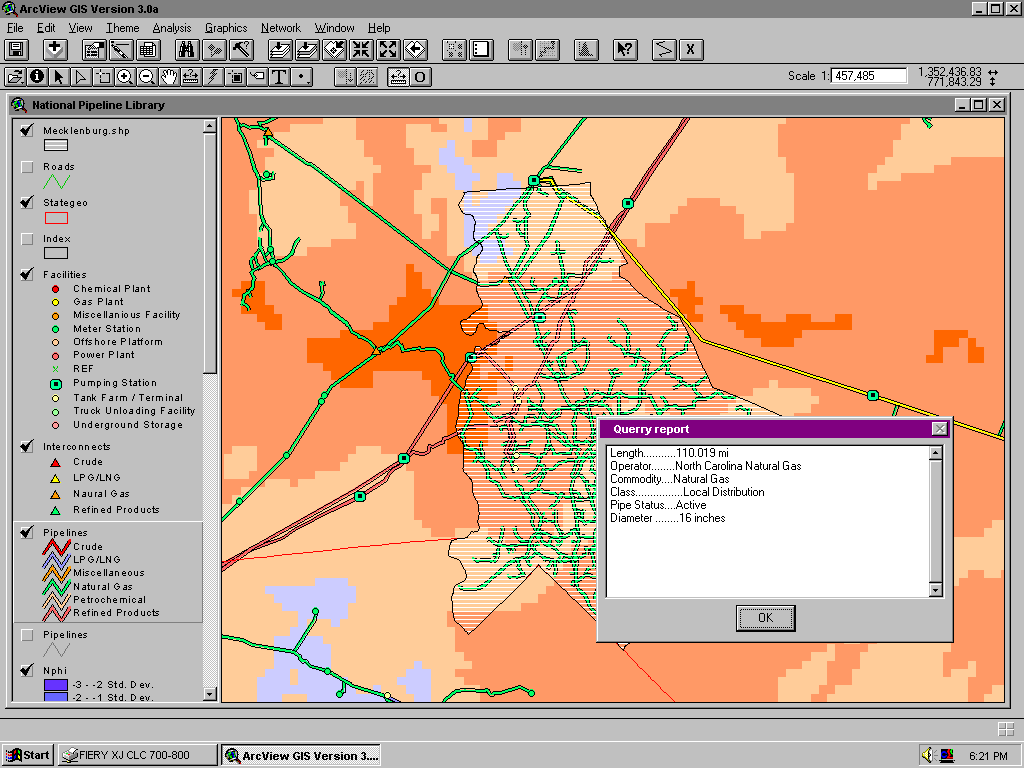
Task: Enable the Index theme
Action: coord(27,239)
